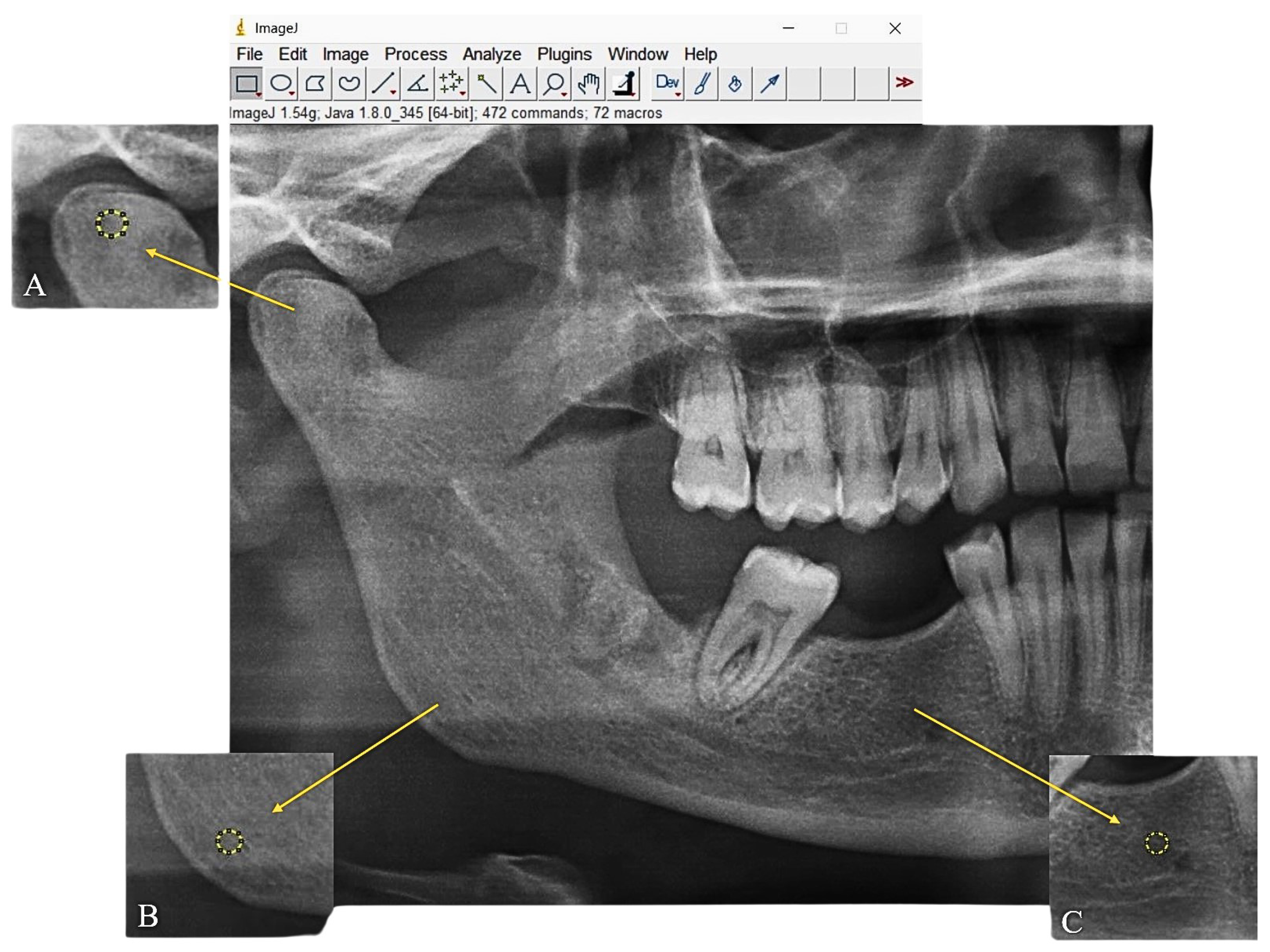Expand more tools double-arrow menu
Viewport: 1270px width, 952px height.
[905, 83]
